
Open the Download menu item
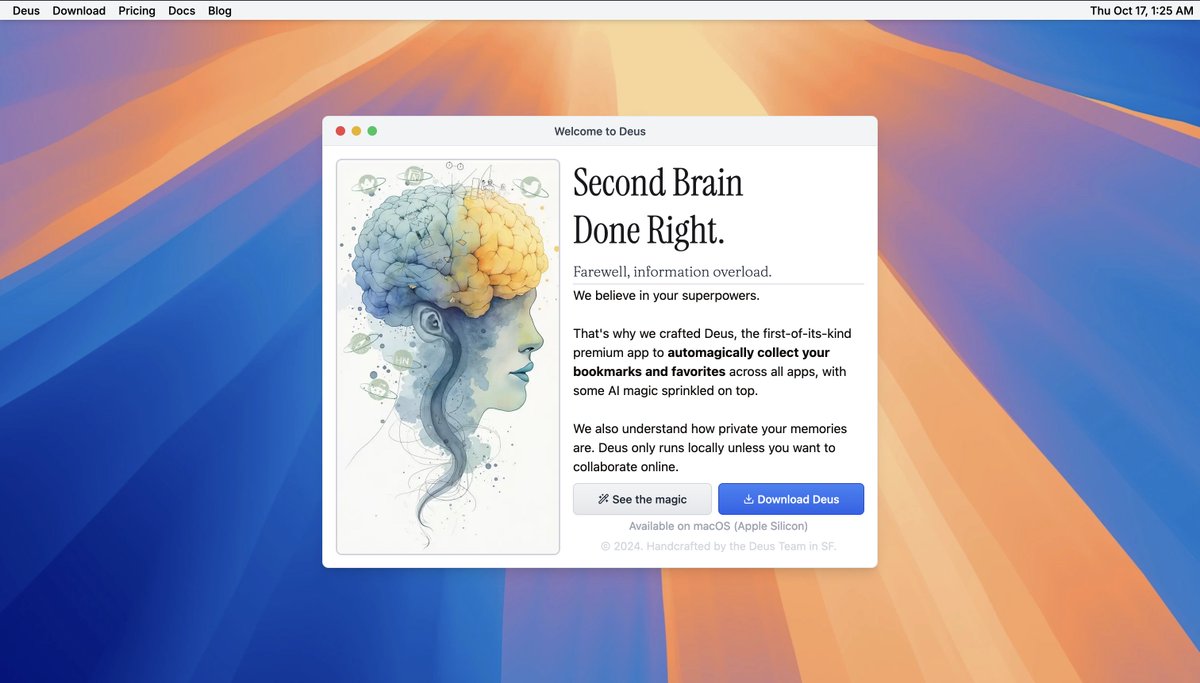tap(79, 11)
